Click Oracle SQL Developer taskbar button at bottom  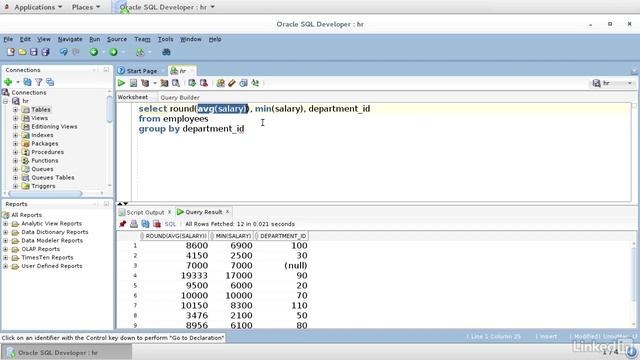(x=67, y=353)
